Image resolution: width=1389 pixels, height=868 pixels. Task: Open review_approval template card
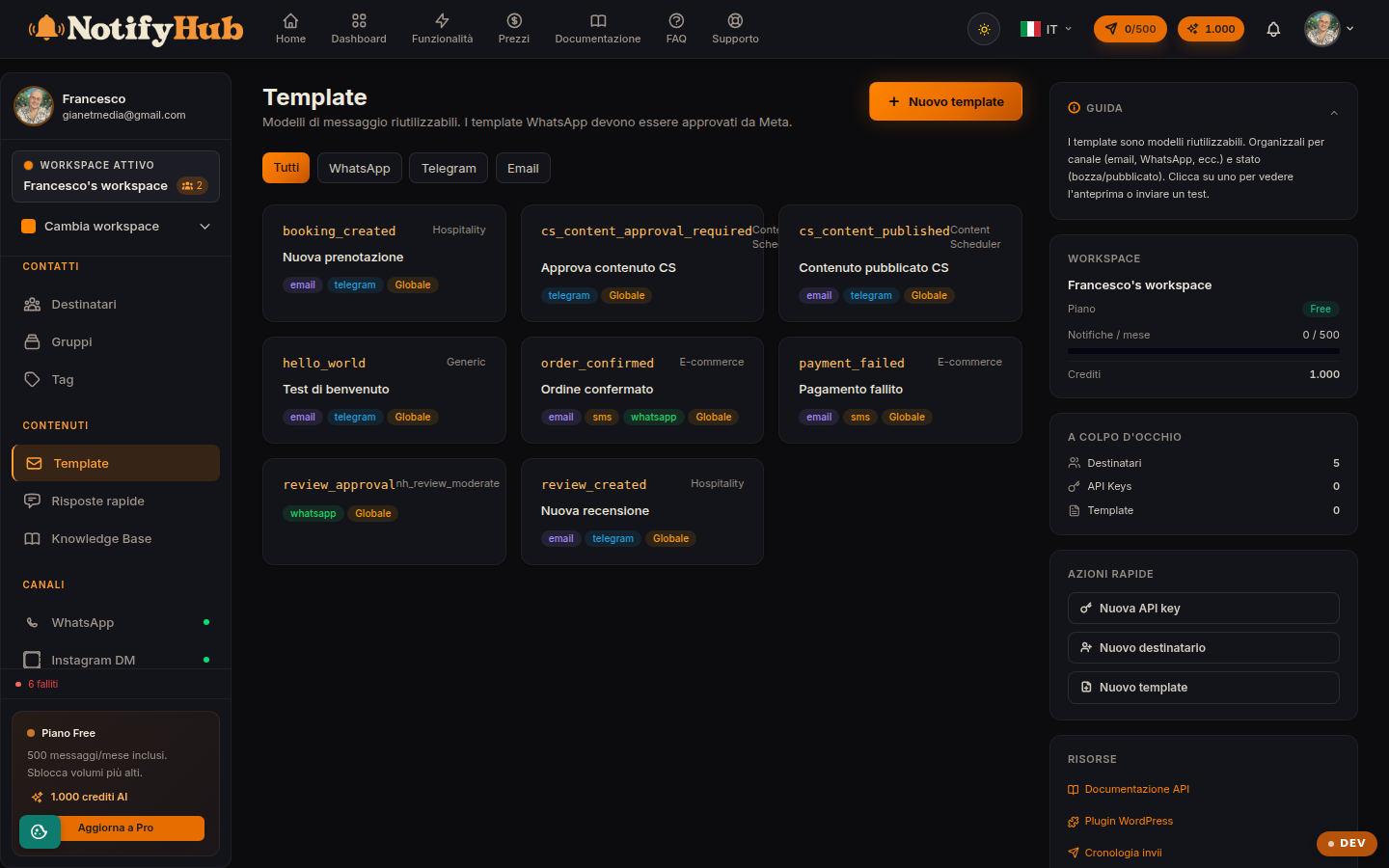pyautogui.click(x=384, y=511)
